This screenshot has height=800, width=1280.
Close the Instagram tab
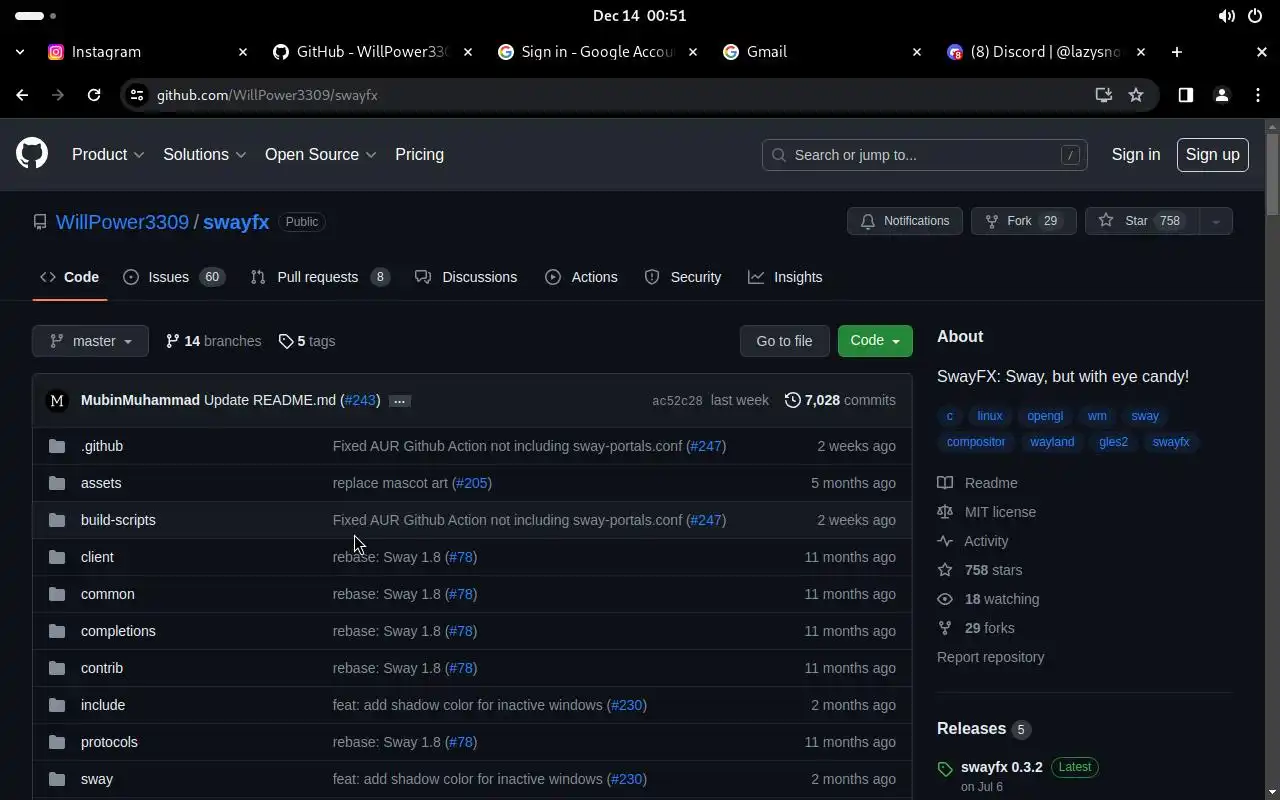click(242, 52)
